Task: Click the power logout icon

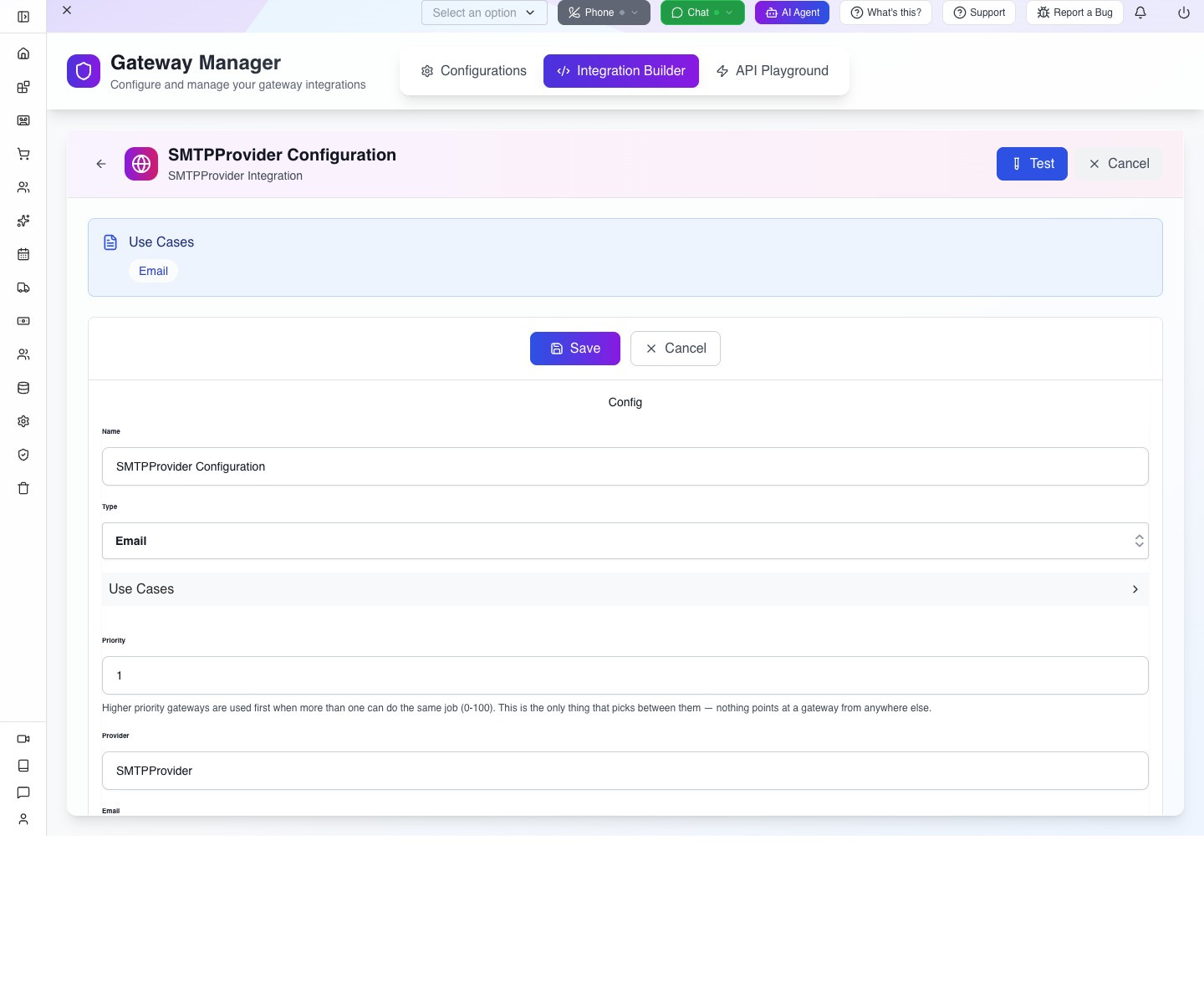Action: click(1184, 13)
